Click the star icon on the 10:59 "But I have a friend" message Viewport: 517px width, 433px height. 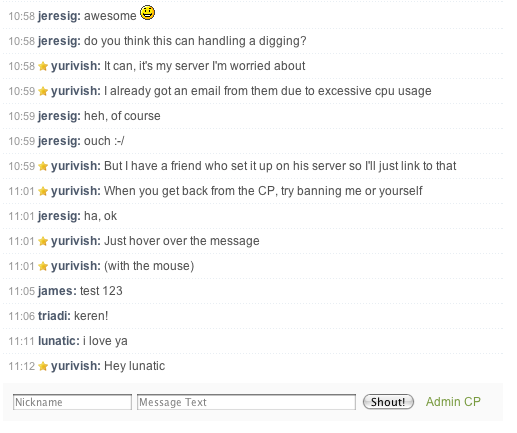pos(43,166)
